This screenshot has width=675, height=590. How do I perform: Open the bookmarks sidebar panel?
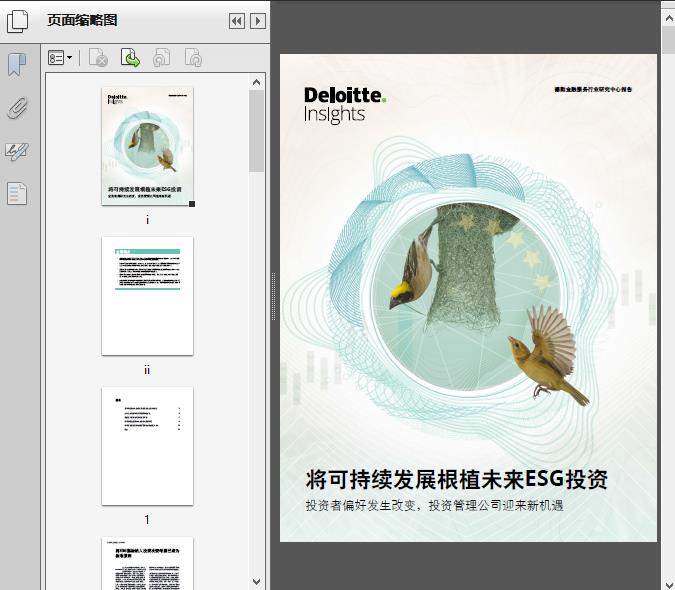pos(17,65)
